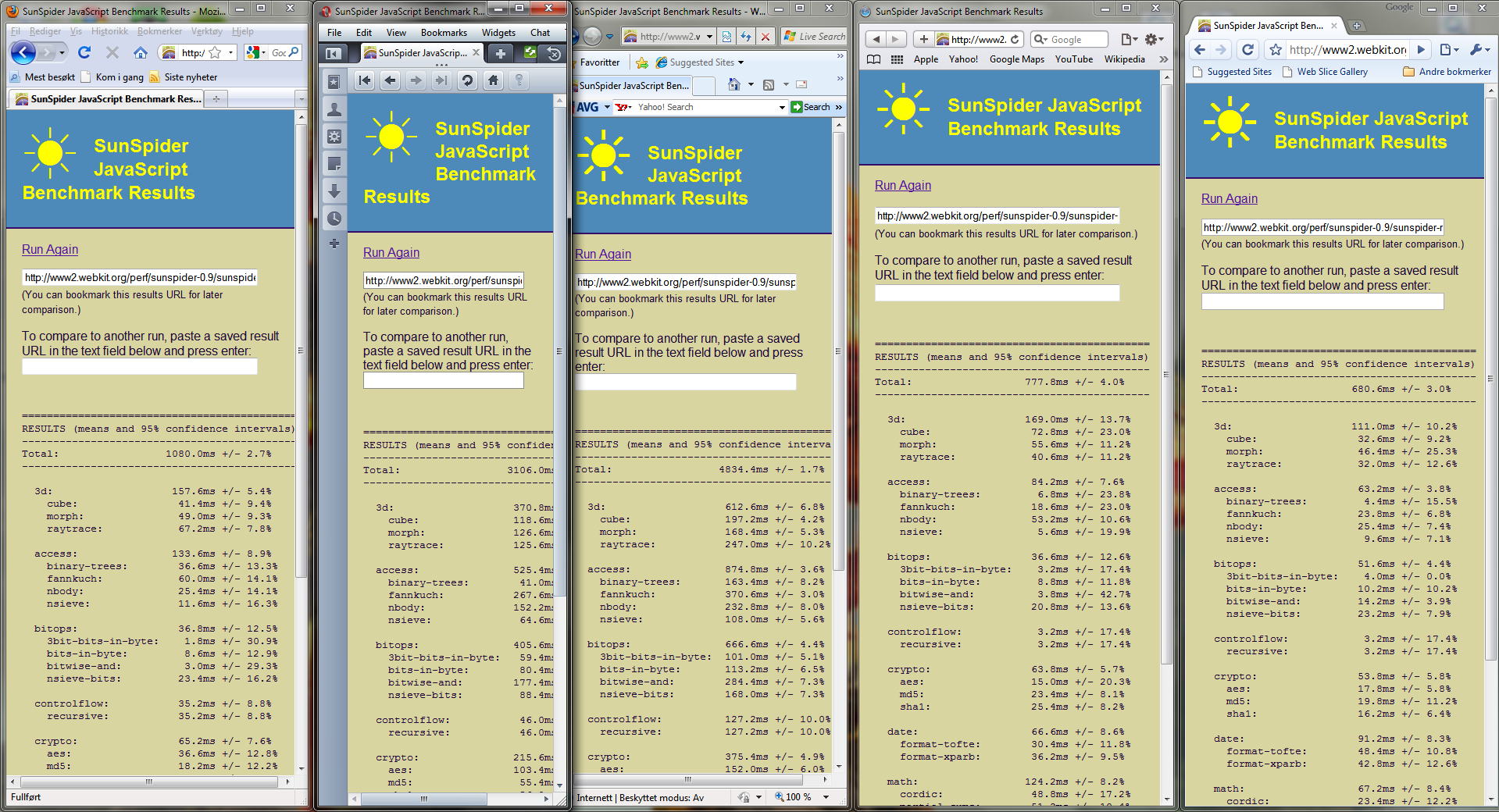
Task: Open Internet Explorer zoom level dropdown
Action: 826,797
